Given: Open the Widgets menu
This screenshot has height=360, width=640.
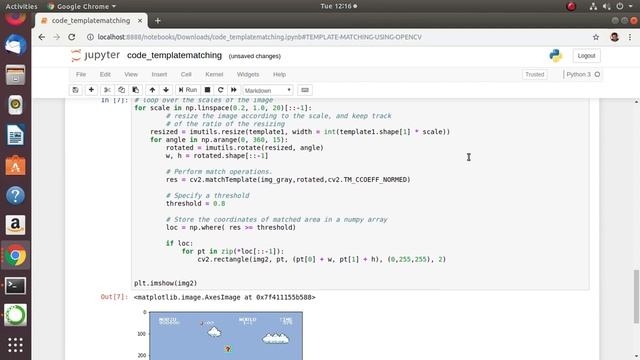Looking at the screenshot, I should [x=248, y=74].
